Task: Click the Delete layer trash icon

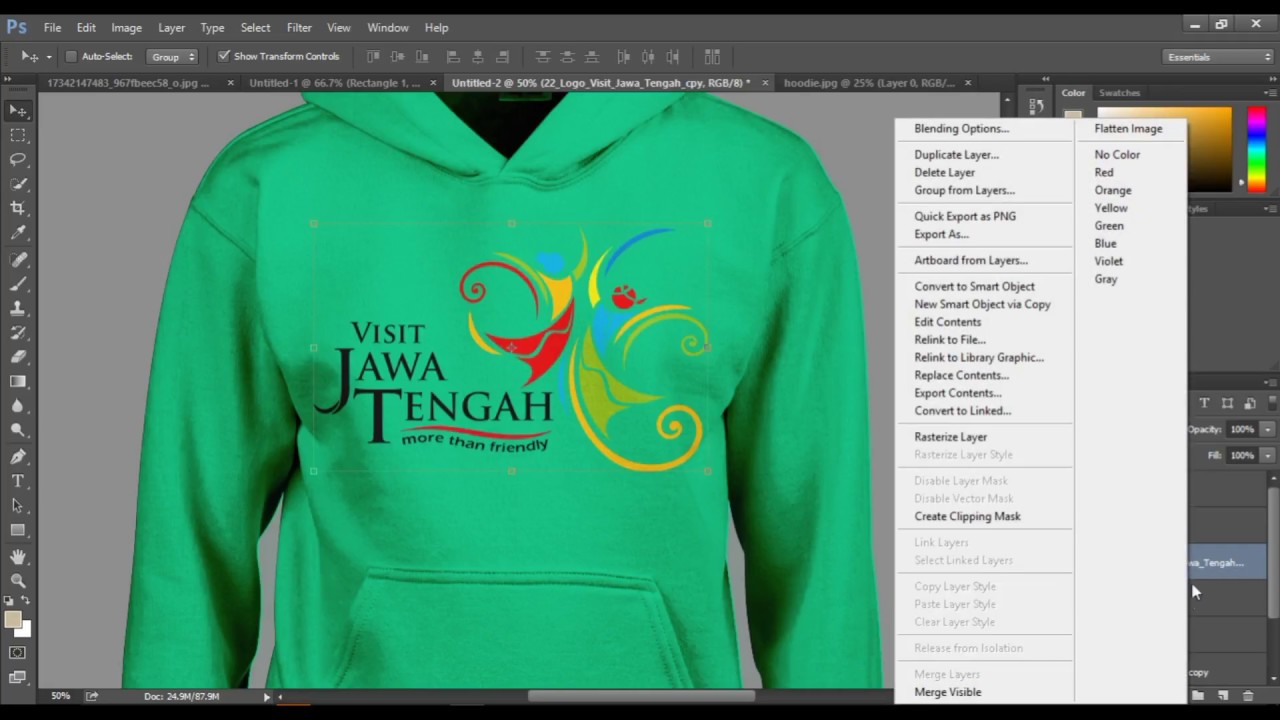Action: pyautogui.click(x=1248, y=695)
